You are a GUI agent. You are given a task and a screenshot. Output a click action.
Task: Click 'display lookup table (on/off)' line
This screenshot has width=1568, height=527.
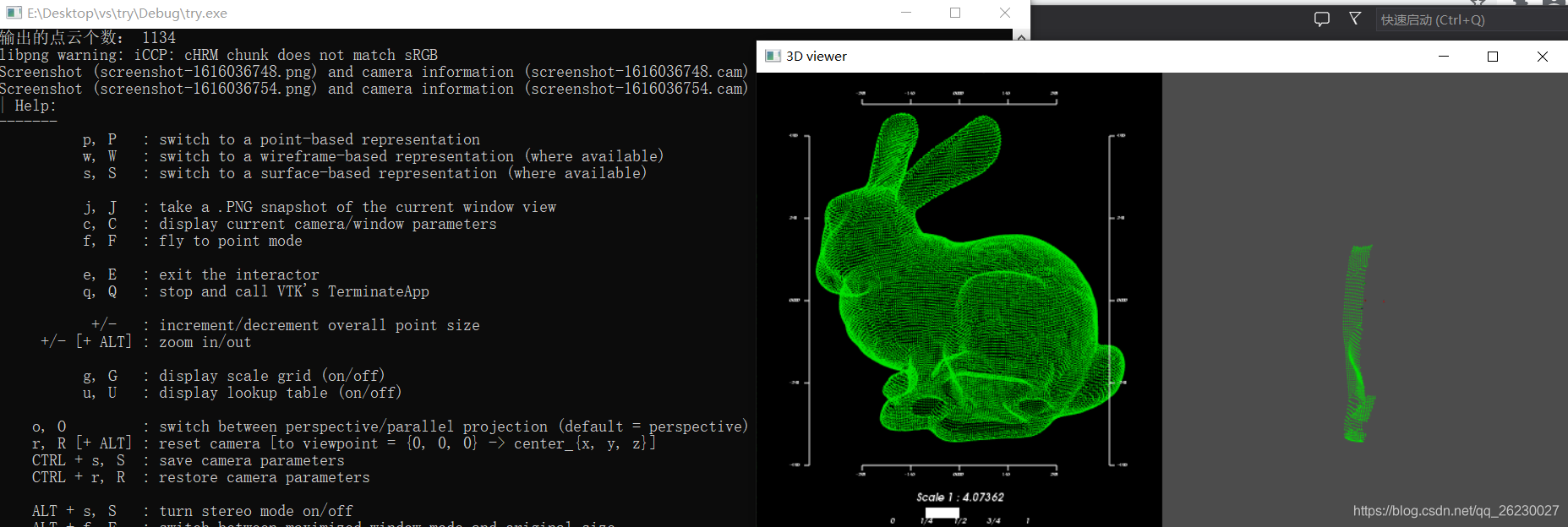pyautogui.click(x=281, y=393)
